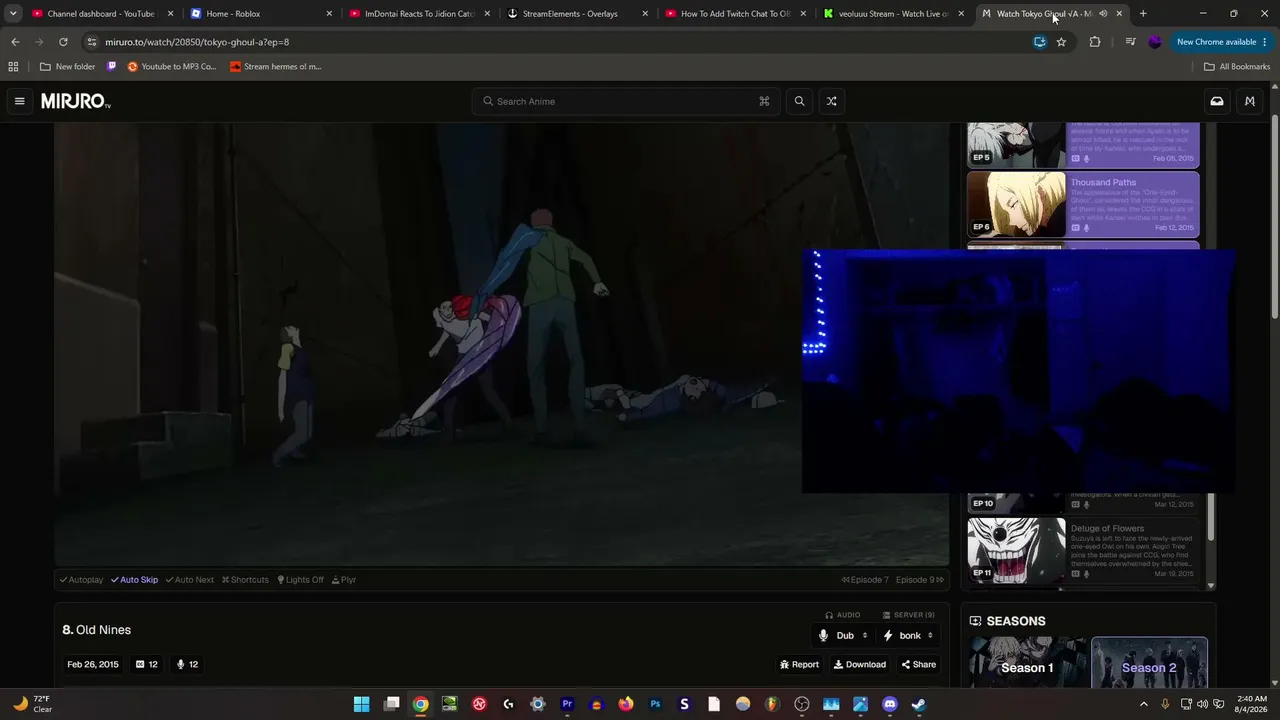This screenshot has width=1280, height=720.
Task: Open the Miruro sidebar hamburger menu
Action: (x=19, y=101)
